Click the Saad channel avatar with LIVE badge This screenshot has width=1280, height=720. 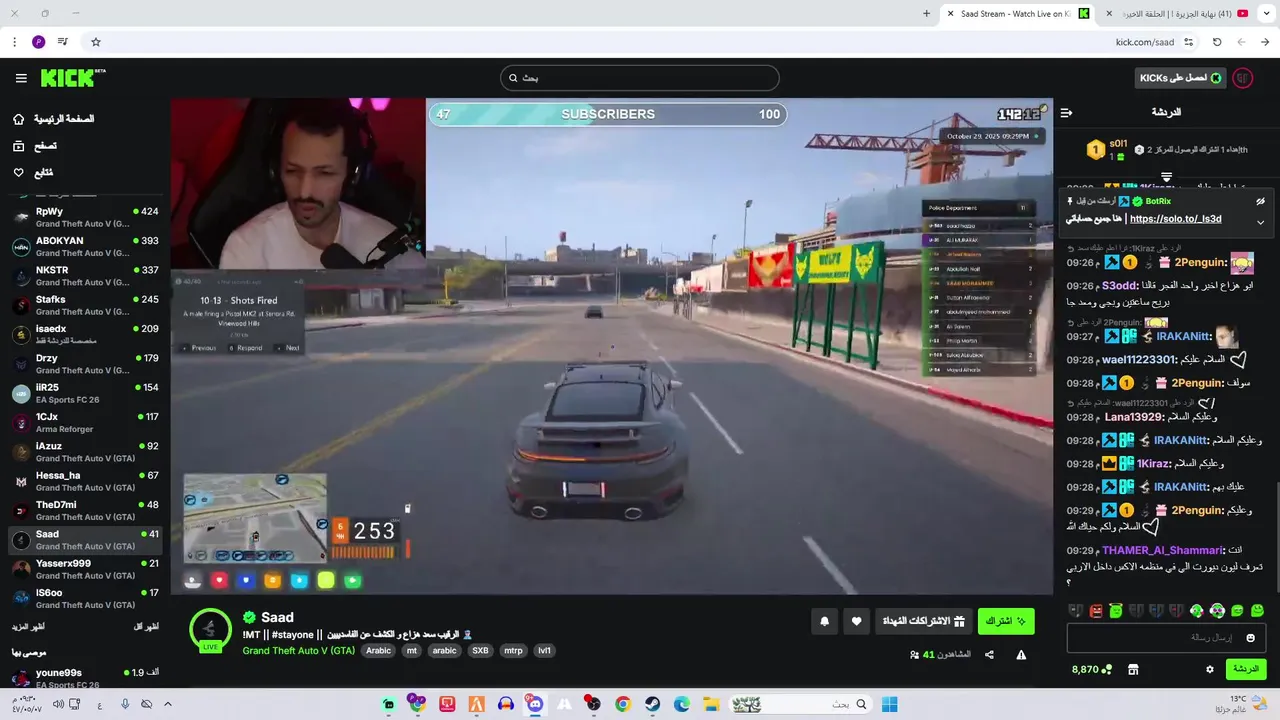pyautogui.click(x=210, y=630)
